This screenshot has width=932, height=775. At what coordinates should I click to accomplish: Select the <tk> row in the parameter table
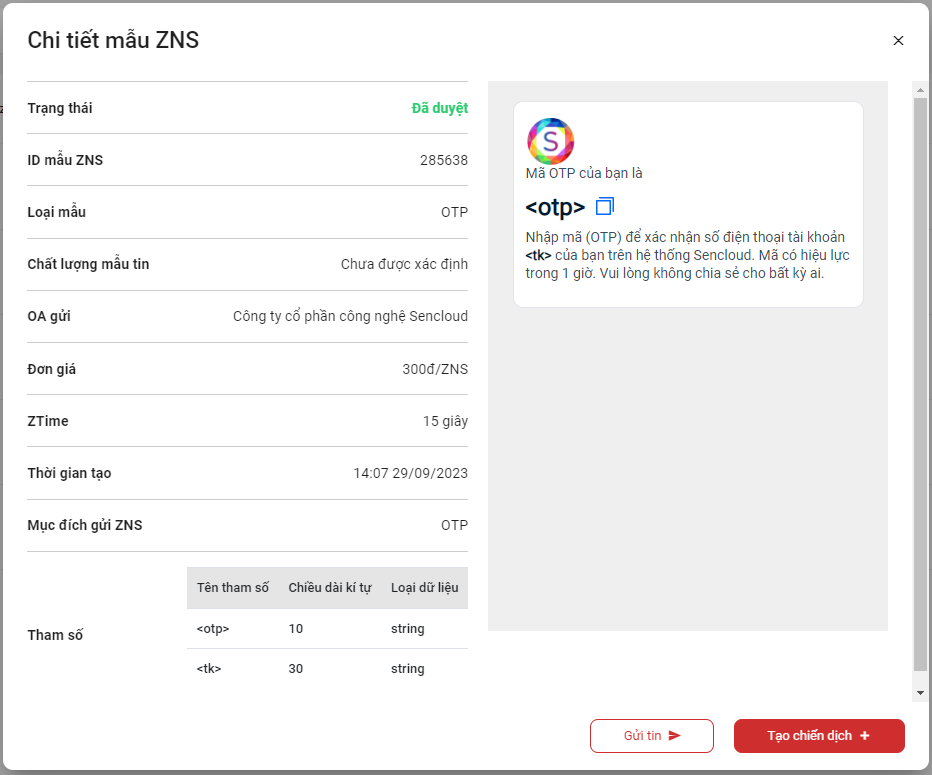coord(327,669)
